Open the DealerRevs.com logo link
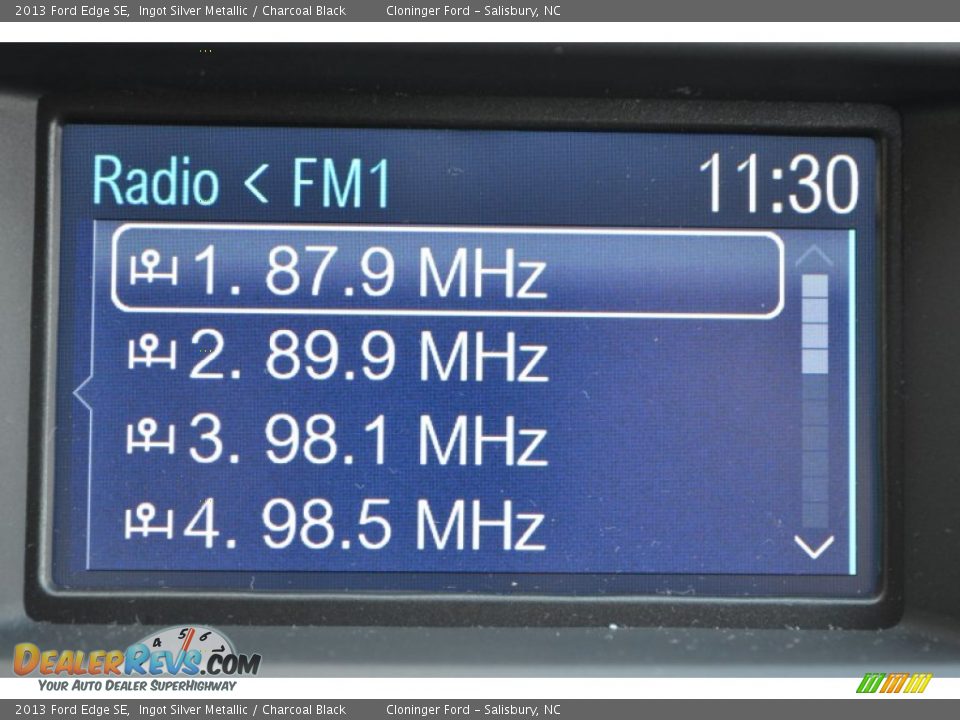This screenshot has width=960, height=720. 137,659
